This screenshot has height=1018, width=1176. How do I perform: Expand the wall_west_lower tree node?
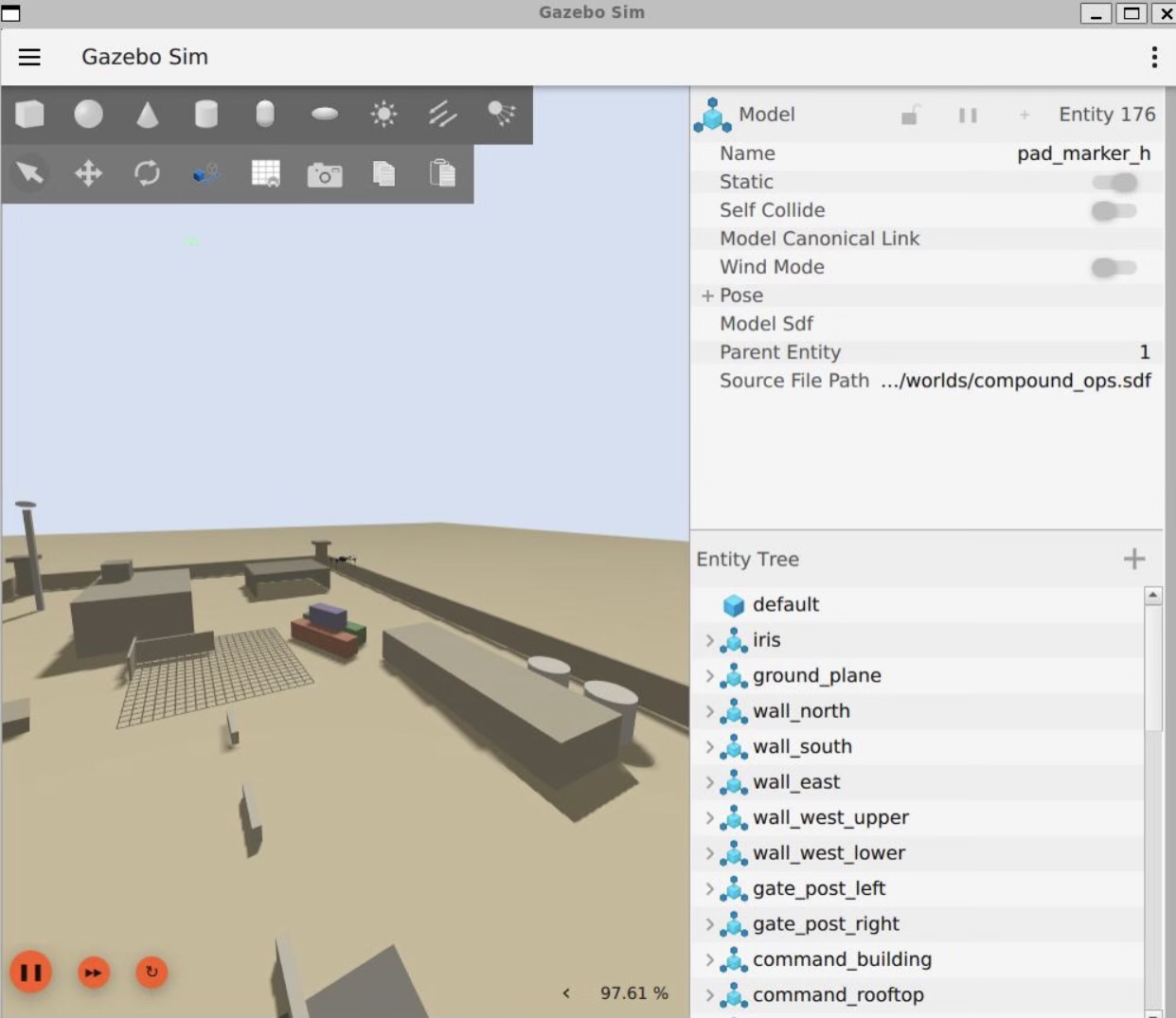709,853
